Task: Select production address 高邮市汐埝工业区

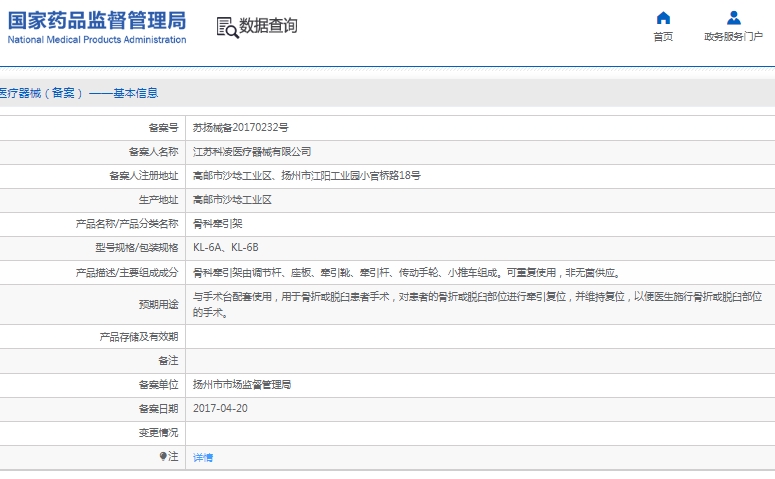Action: (x=232, y=200)
